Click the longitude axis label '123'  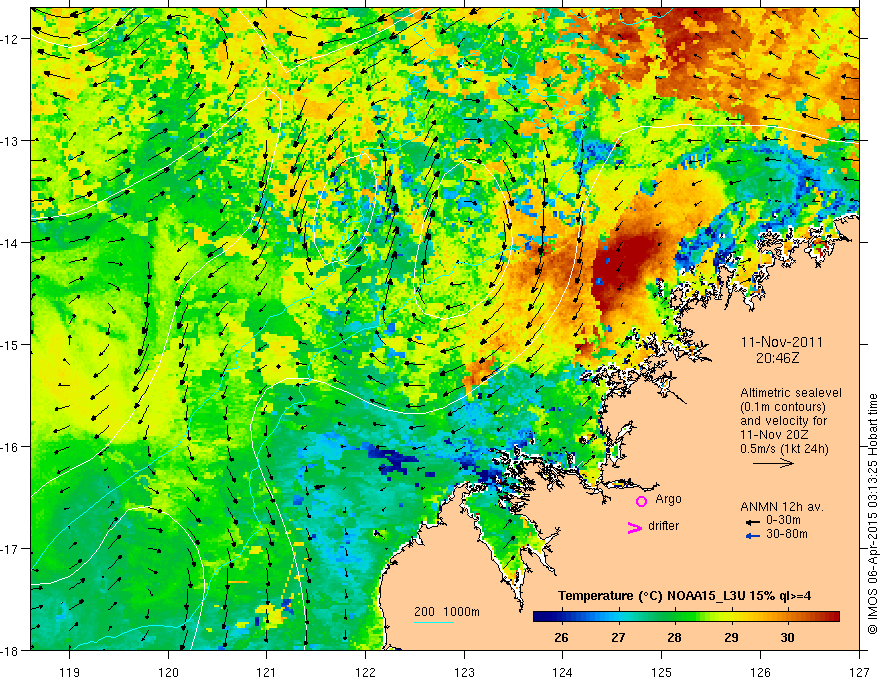(x=464, y=672)
